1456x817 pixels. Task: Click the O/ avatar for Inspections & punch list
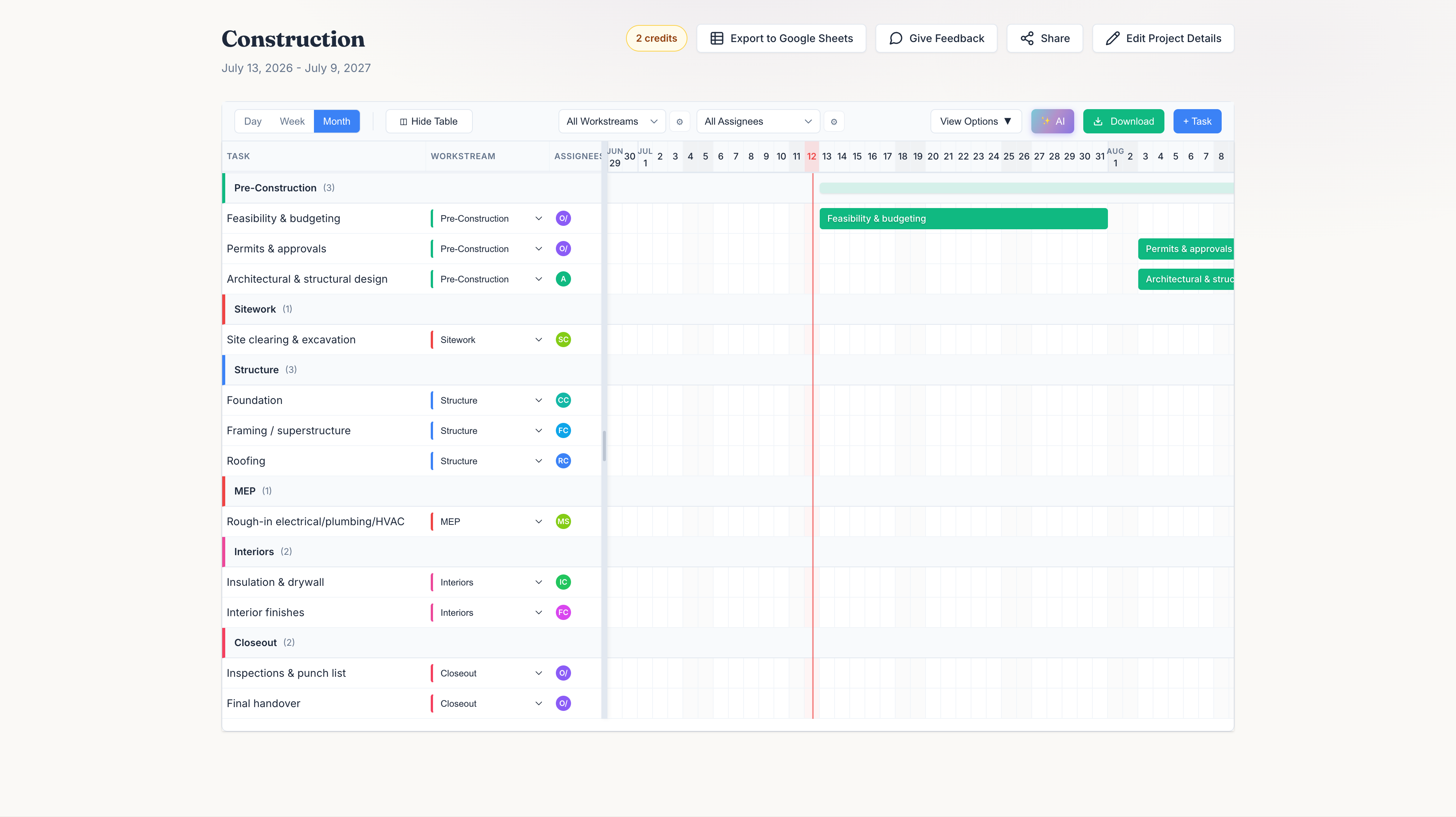coord(563,673)
